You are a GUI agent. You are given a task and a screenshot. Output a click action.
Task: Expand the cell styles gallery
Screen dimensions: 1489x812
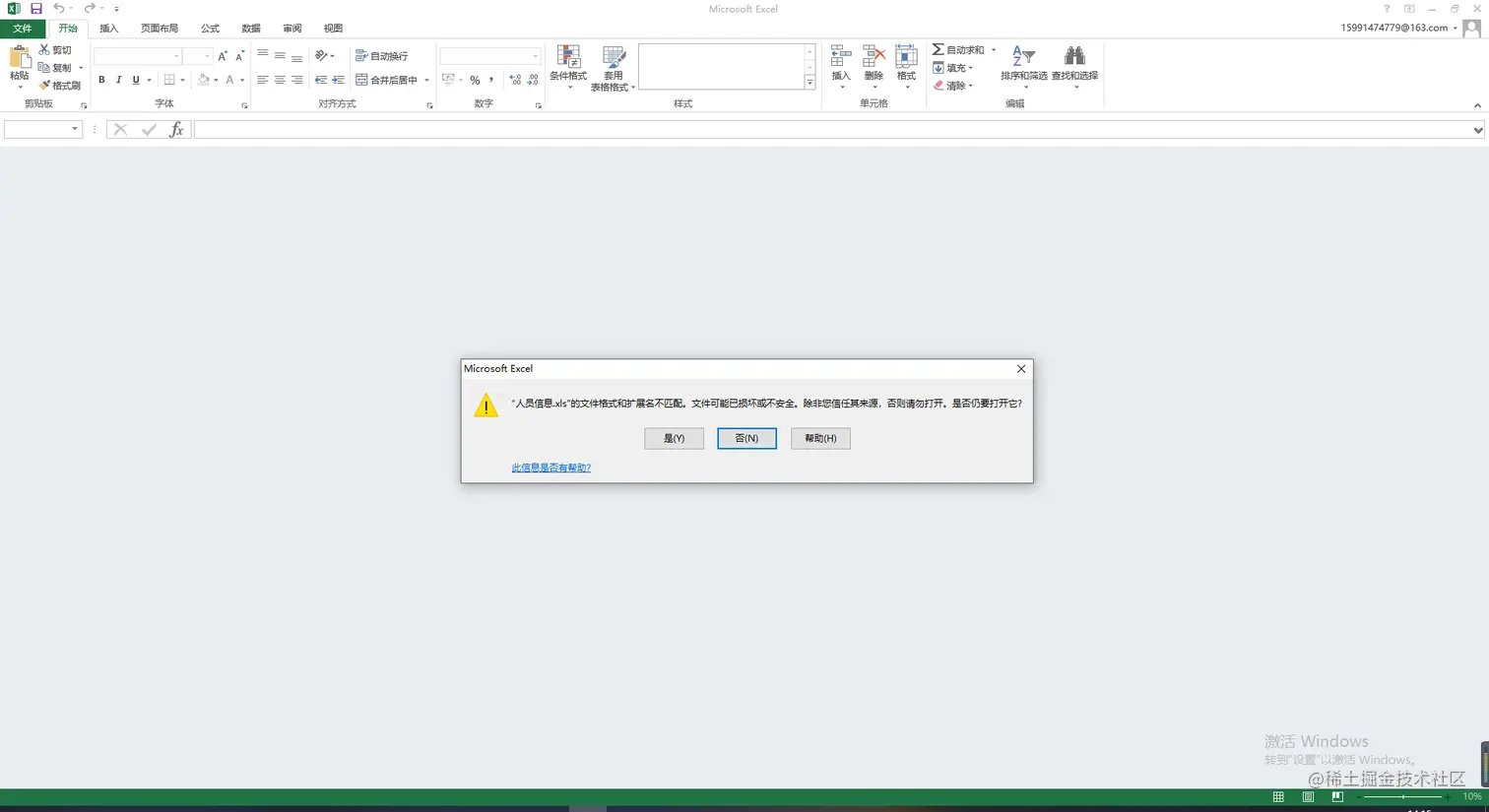809,83
